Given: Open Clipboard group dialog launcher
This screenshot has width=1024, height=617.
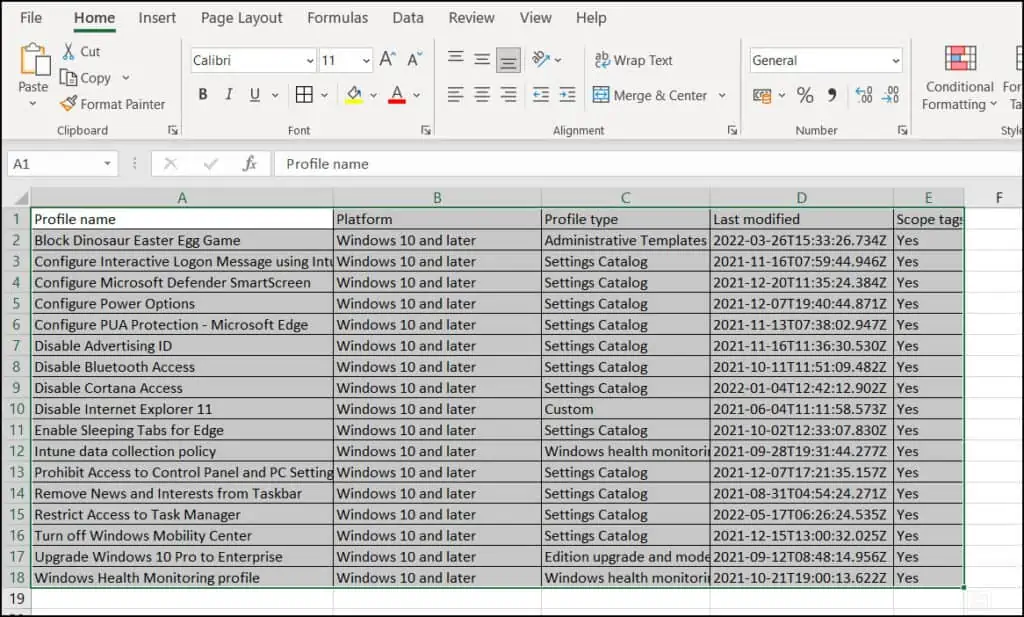Looking at the screenshot, I should point(172,131).
